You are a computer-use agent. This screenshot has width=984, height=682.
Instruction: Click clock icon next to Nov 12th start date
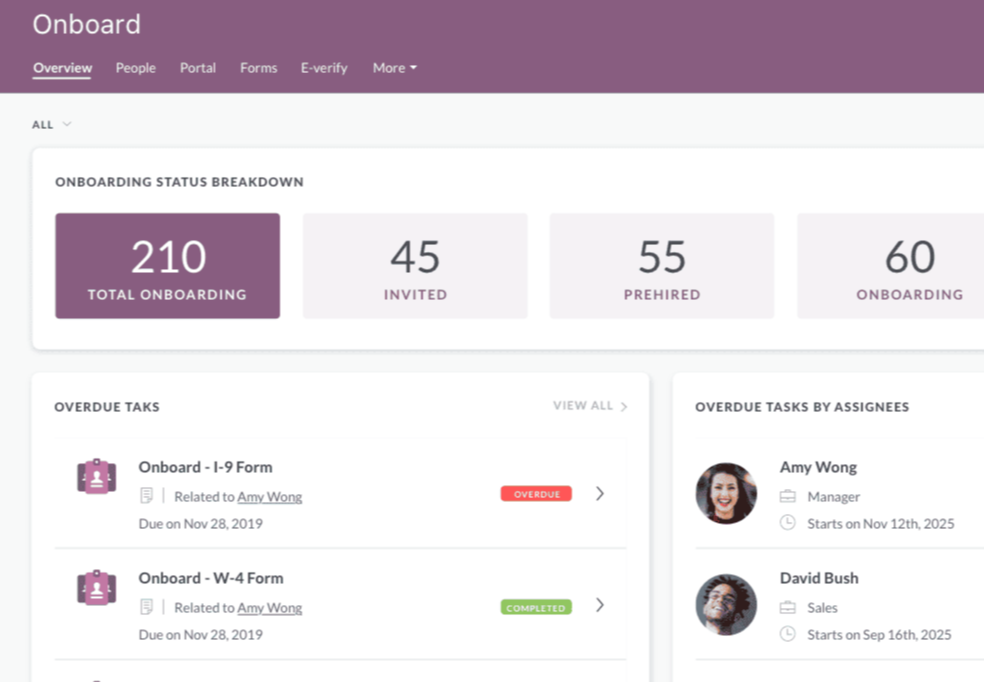[x=788, y=523]
